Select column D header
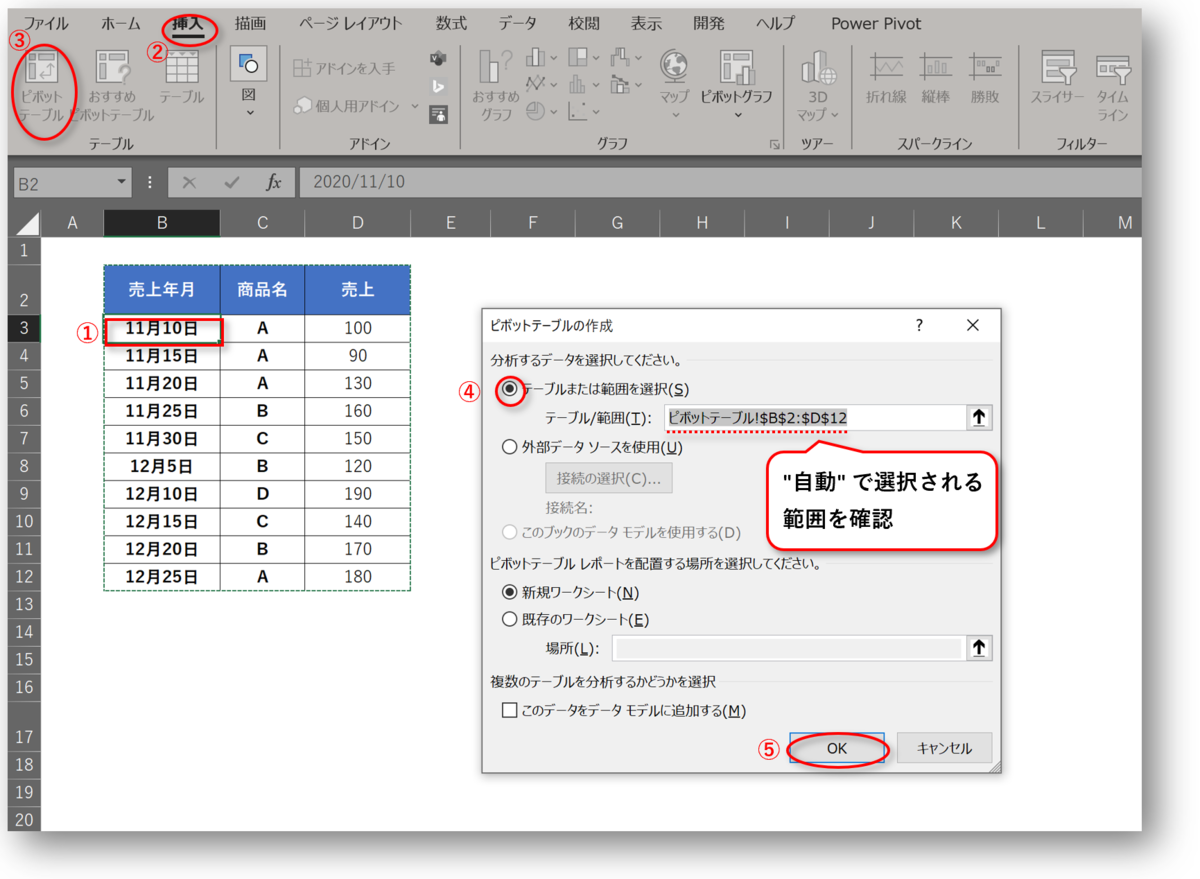Screen dimensions: 1200x879 (x=357, y=223)
